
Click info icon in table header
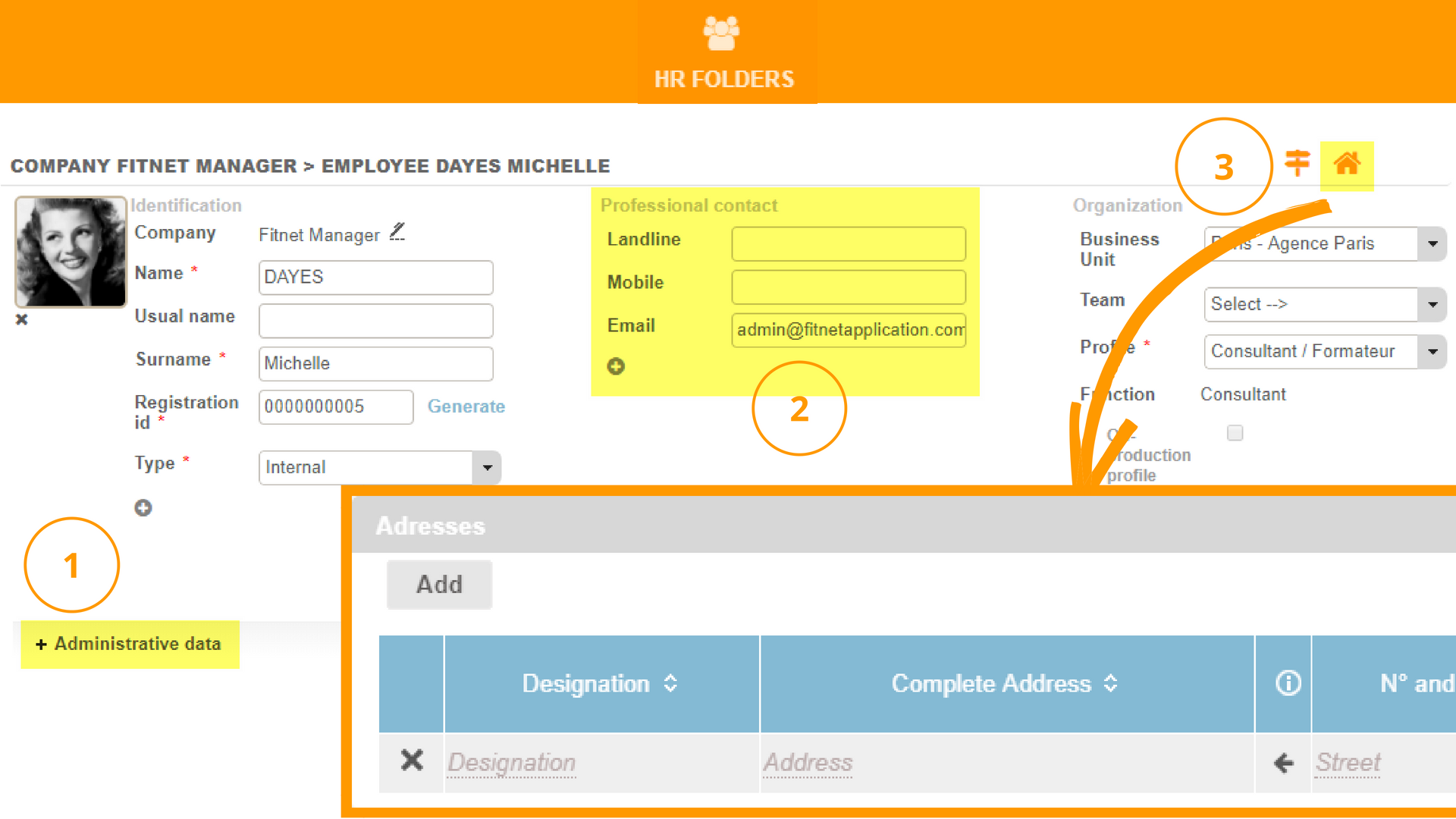click(x=1288, y=683)
